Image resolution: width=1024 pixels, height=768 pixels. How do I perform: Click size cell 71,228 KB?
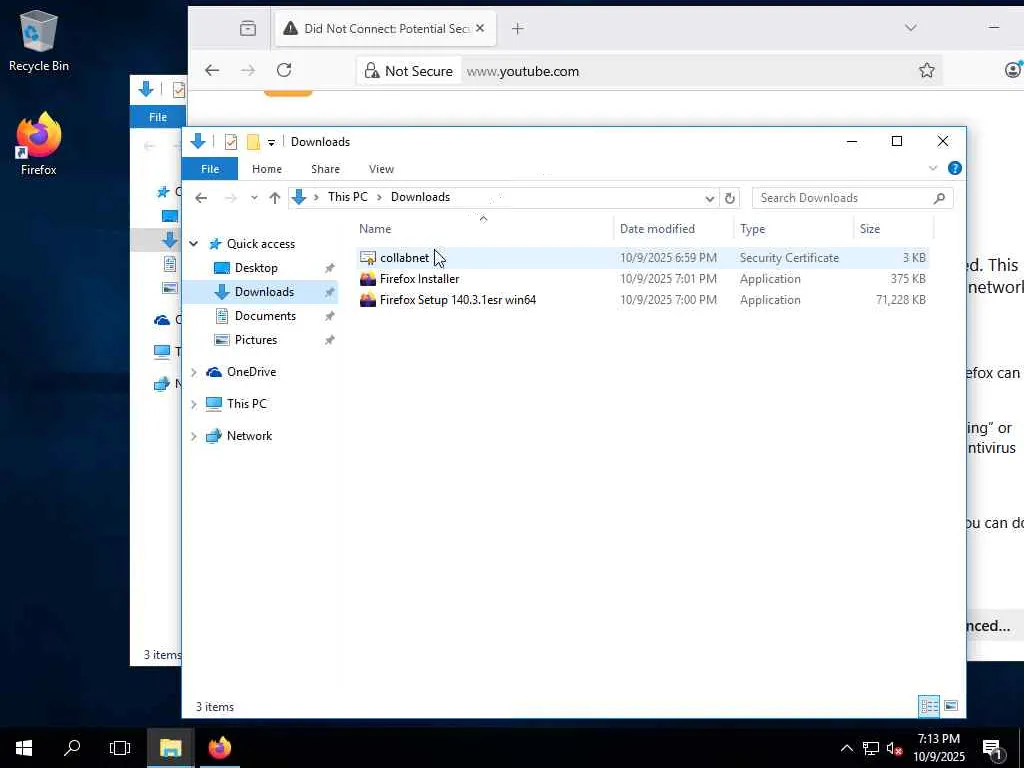901,300
